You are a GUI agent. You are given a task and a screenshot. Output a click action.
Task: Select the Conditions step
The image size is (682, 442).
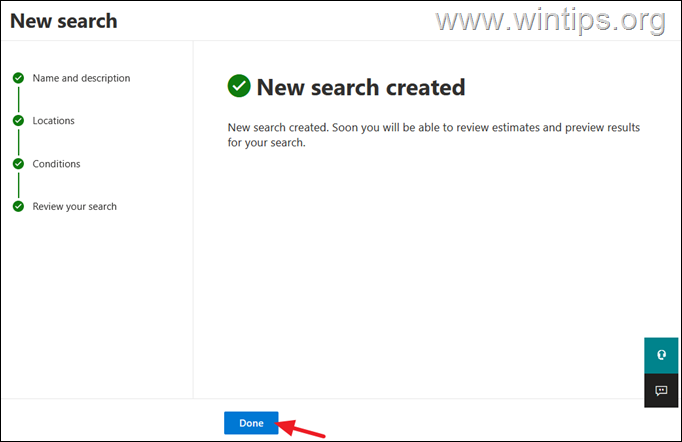pyautogui.click(x=57, y=164)
